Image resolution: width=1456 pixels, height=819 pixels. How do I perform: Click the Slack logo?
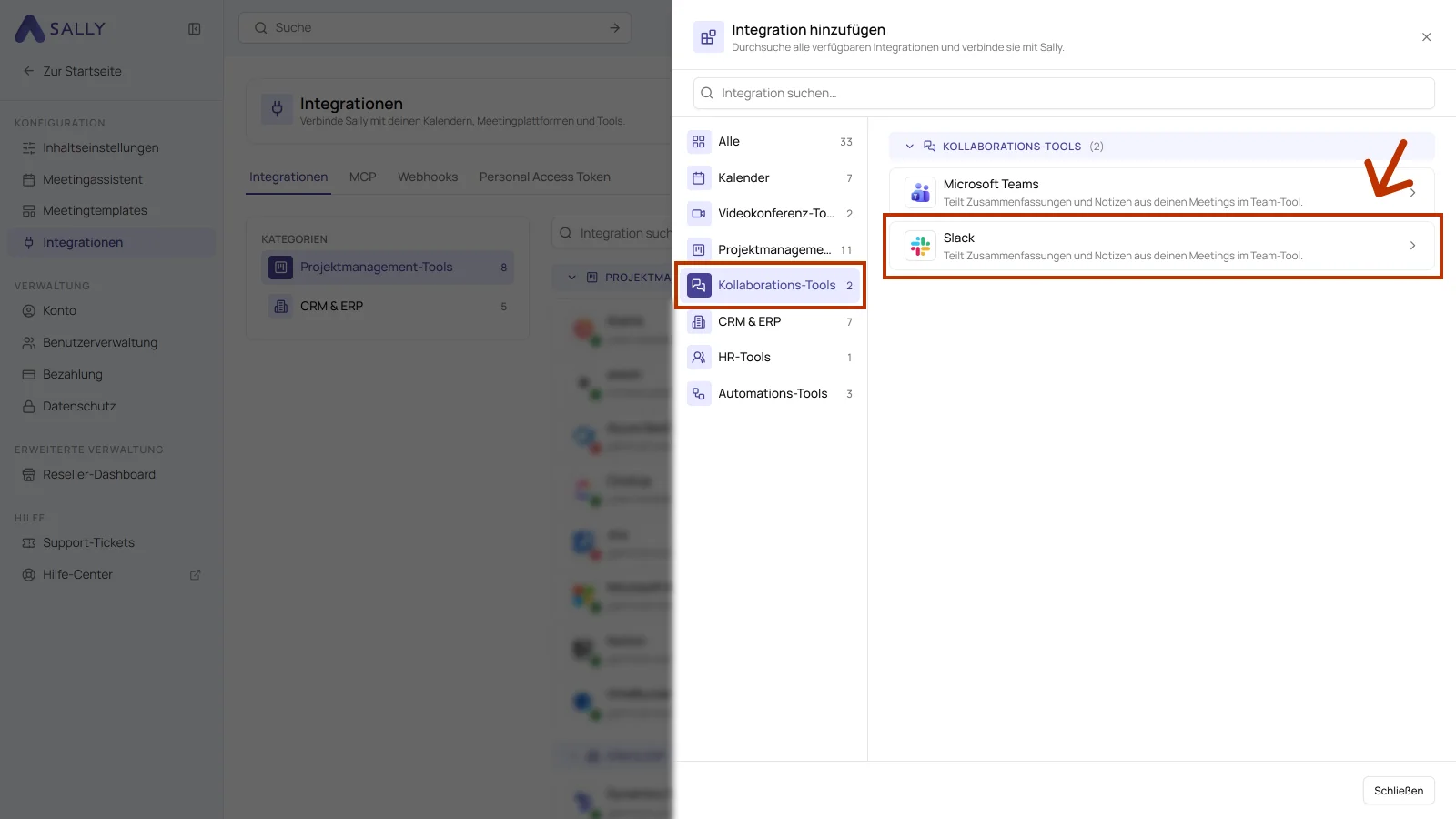point(920,246)
